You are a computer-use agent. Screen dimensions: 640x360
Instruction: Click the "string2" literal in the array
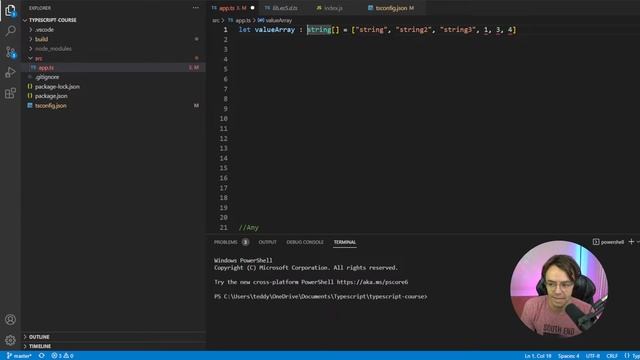413,30
